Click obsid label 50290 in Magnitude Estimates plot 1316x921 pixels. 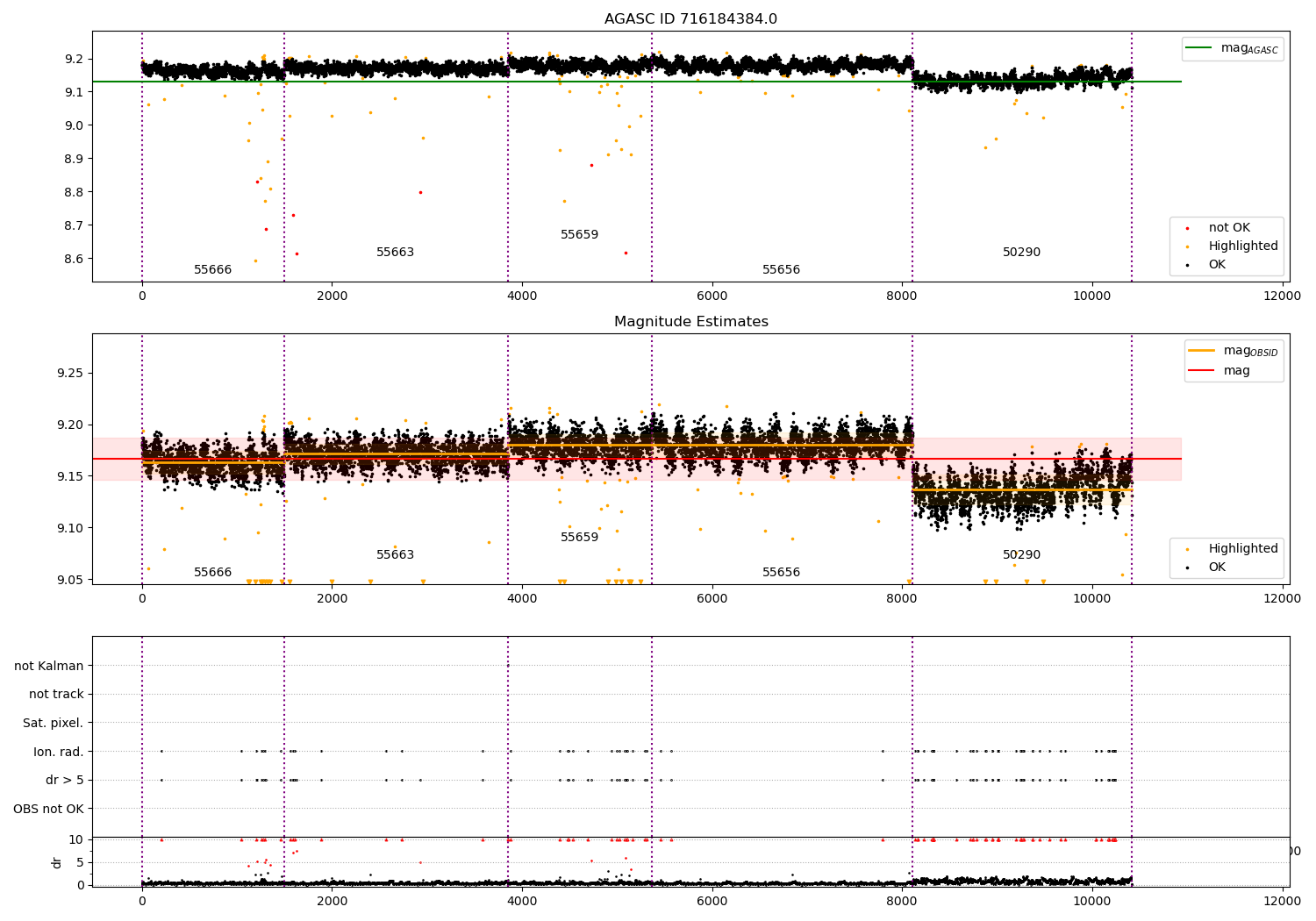click(1021, 555)
